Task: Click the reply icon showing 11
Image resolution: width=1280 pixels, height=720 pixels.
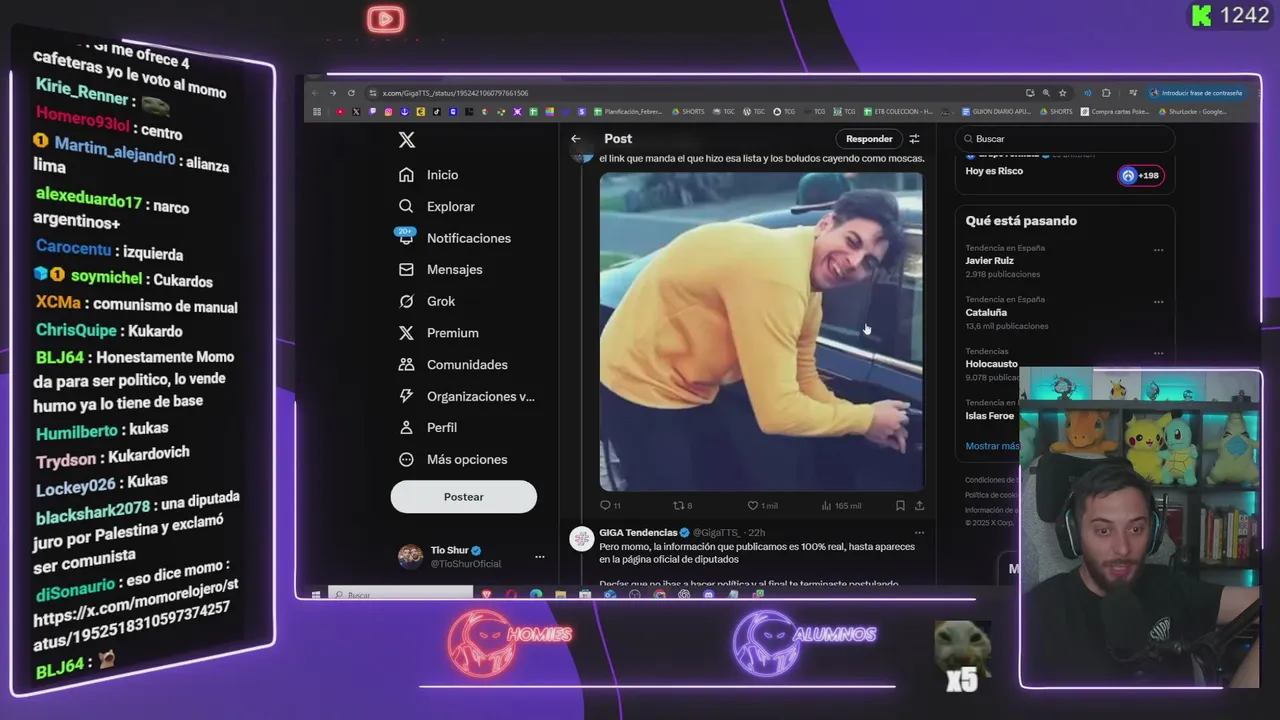Action: [x=610, y=505]
